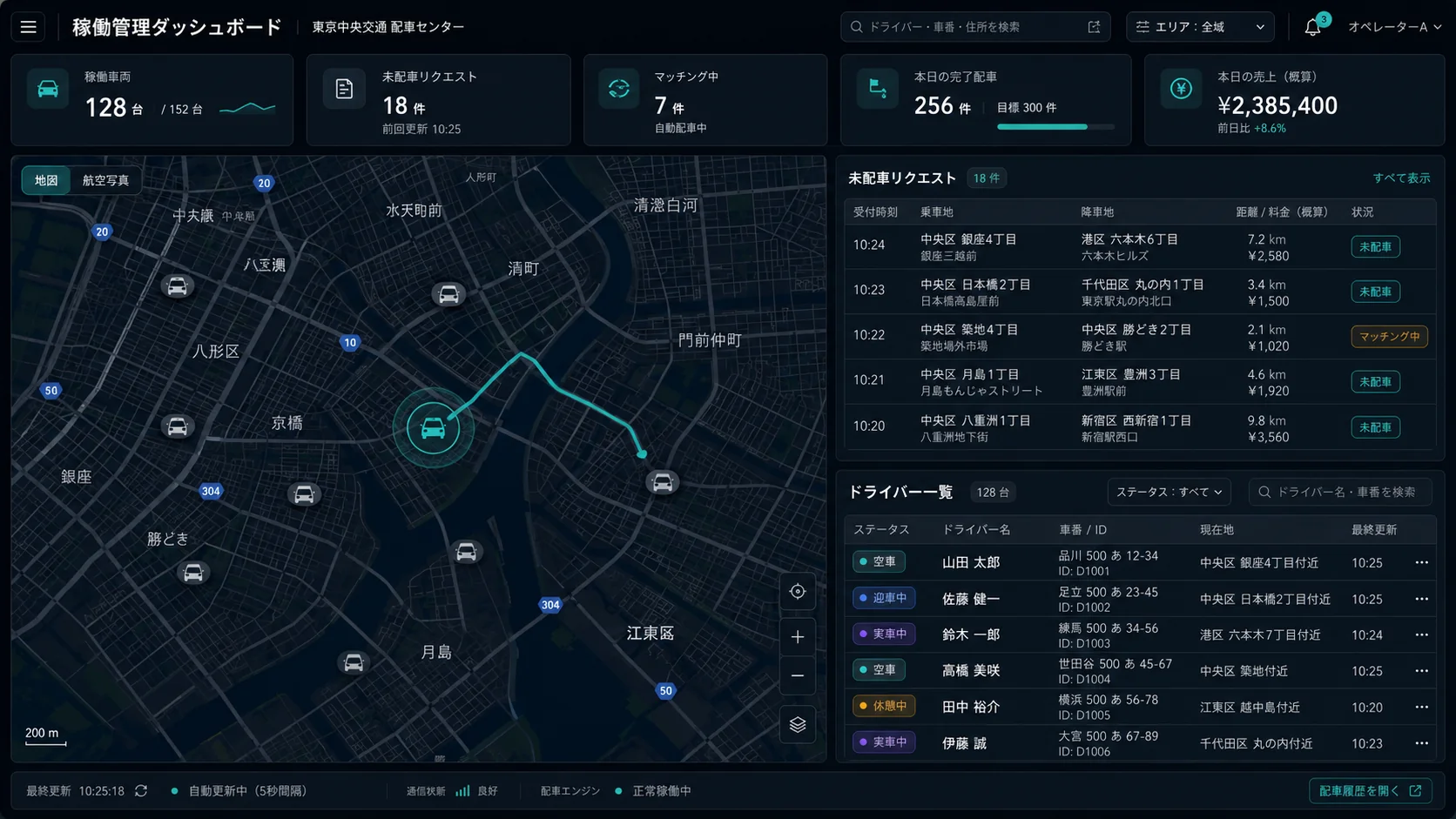The height and width of the screenshot is (819, 1456).
Task: Open the more options for 鈴木 一郎
Action: coord(1421,634)
